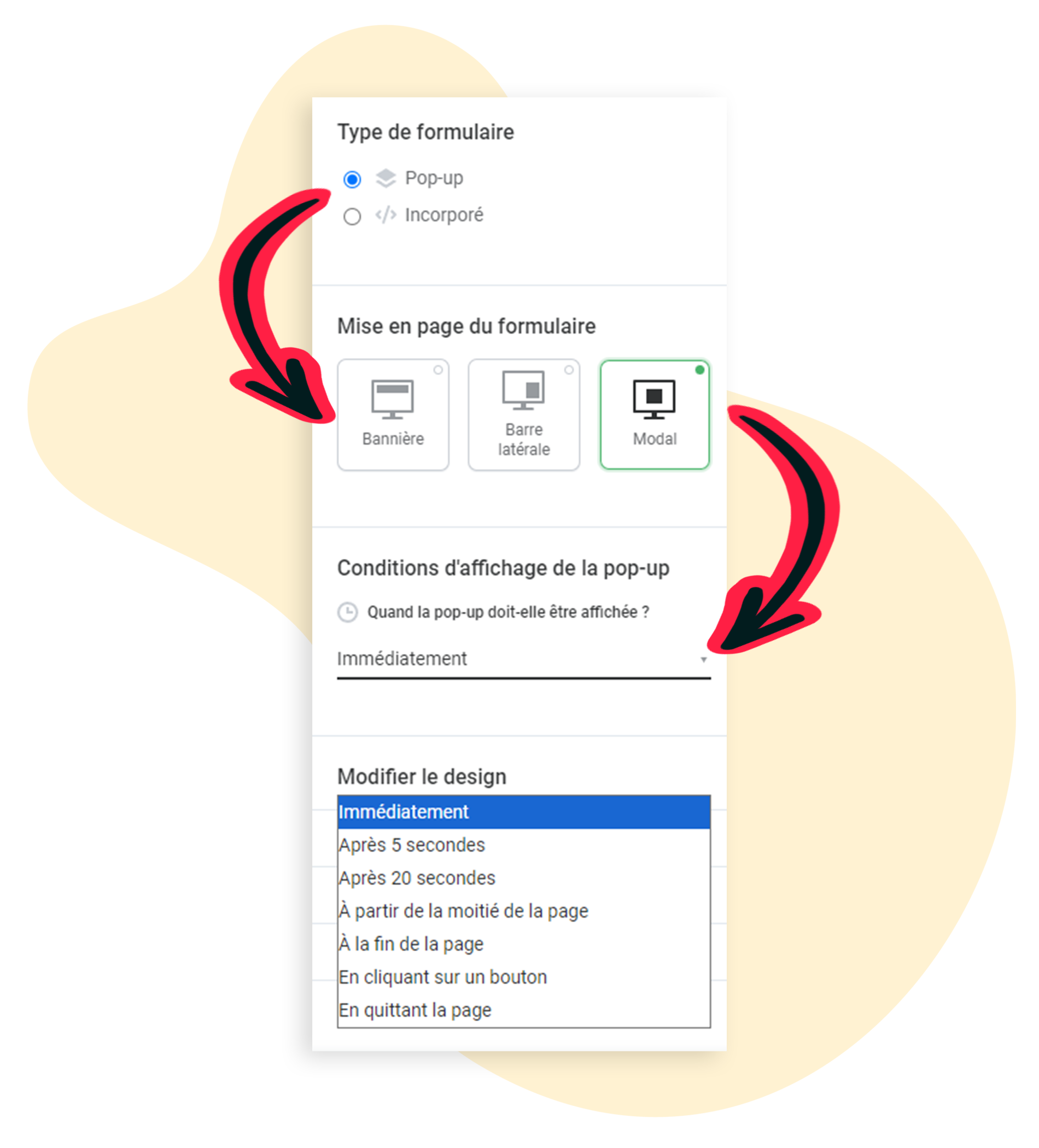Choose Après 5 secondes option
This screenshot has height=1148, width=1039.
[x=523, y=845]
